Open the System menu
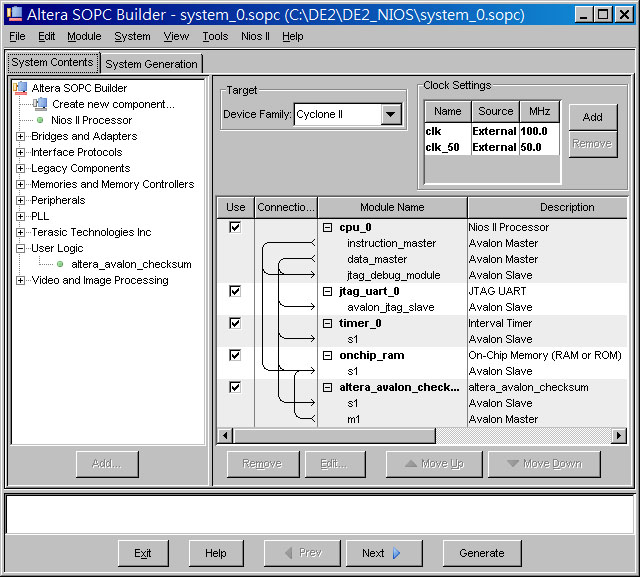 (x=132, y=36)
